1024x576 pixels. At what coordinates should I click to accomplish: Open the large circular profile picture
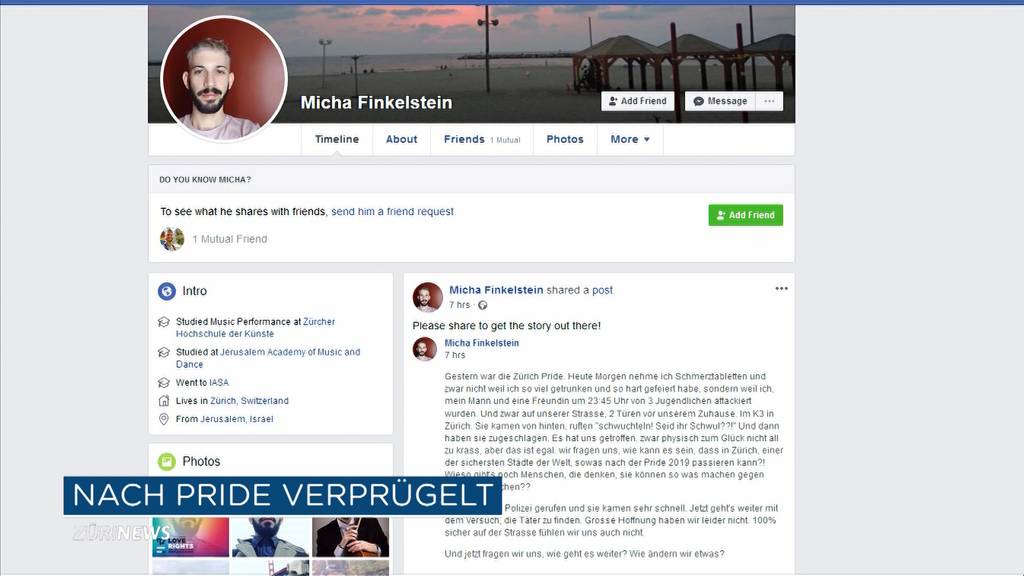pyautogui.click(x=223, y=78)
